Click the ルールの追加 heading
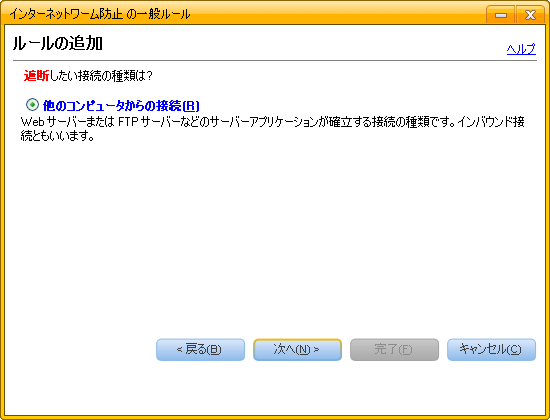Image resolution: width=550 pixels, height=420 pixels. pyautogui.click(x=58, y=44)
